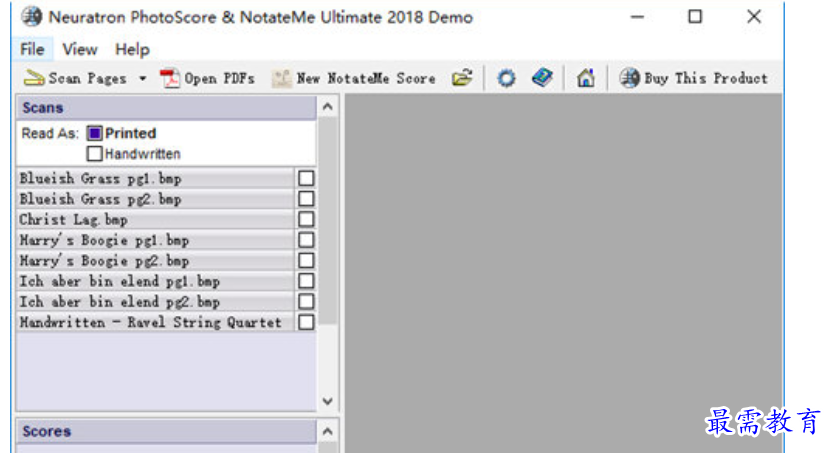Click the home icon in toolbar
This screenshot has height=453, width=829.
coord(585,78)
